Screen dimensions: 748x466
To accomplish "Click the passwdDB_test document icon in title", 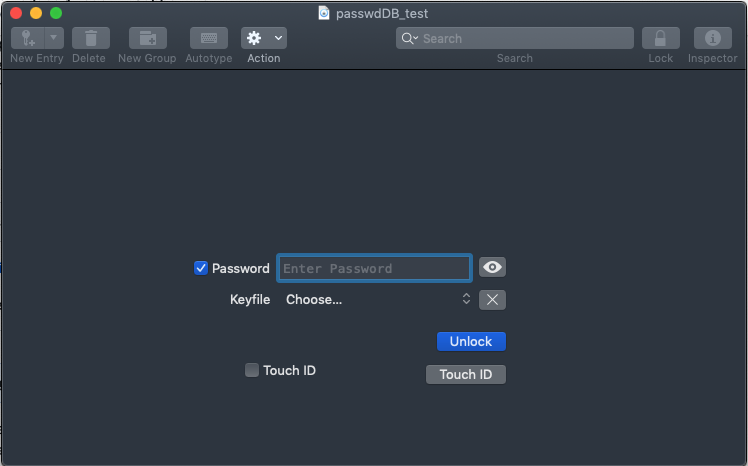I will pos(324,13).
